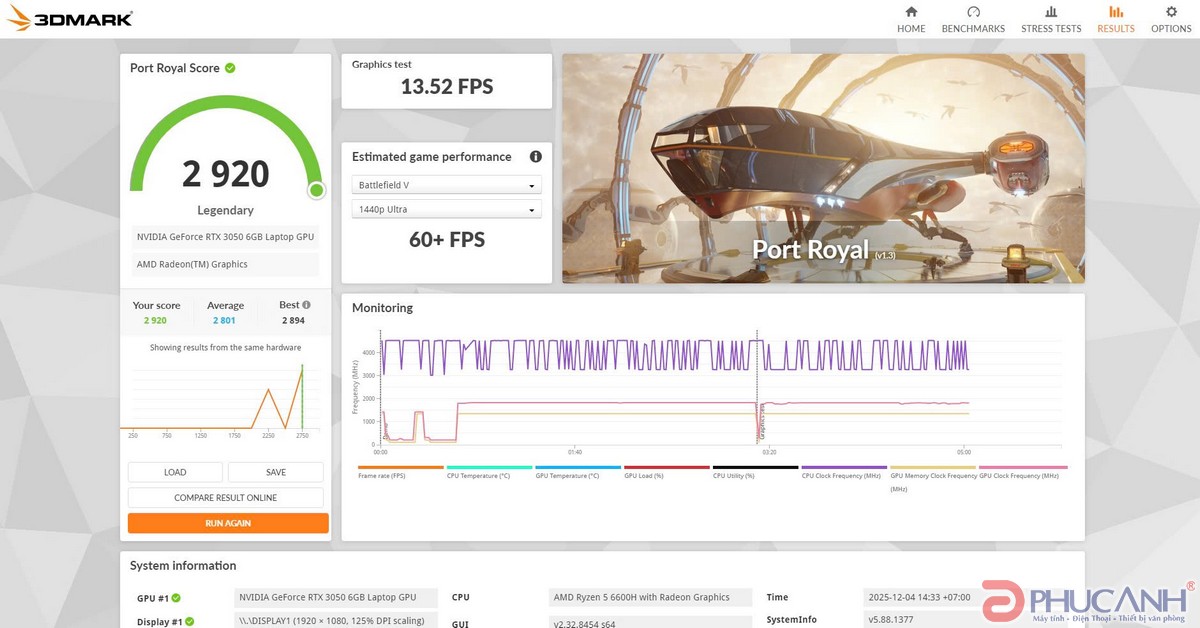Click info icon beside Estimated game performance
The width and height of the screenshot is (1200, 628).
(x=536, y=157)
